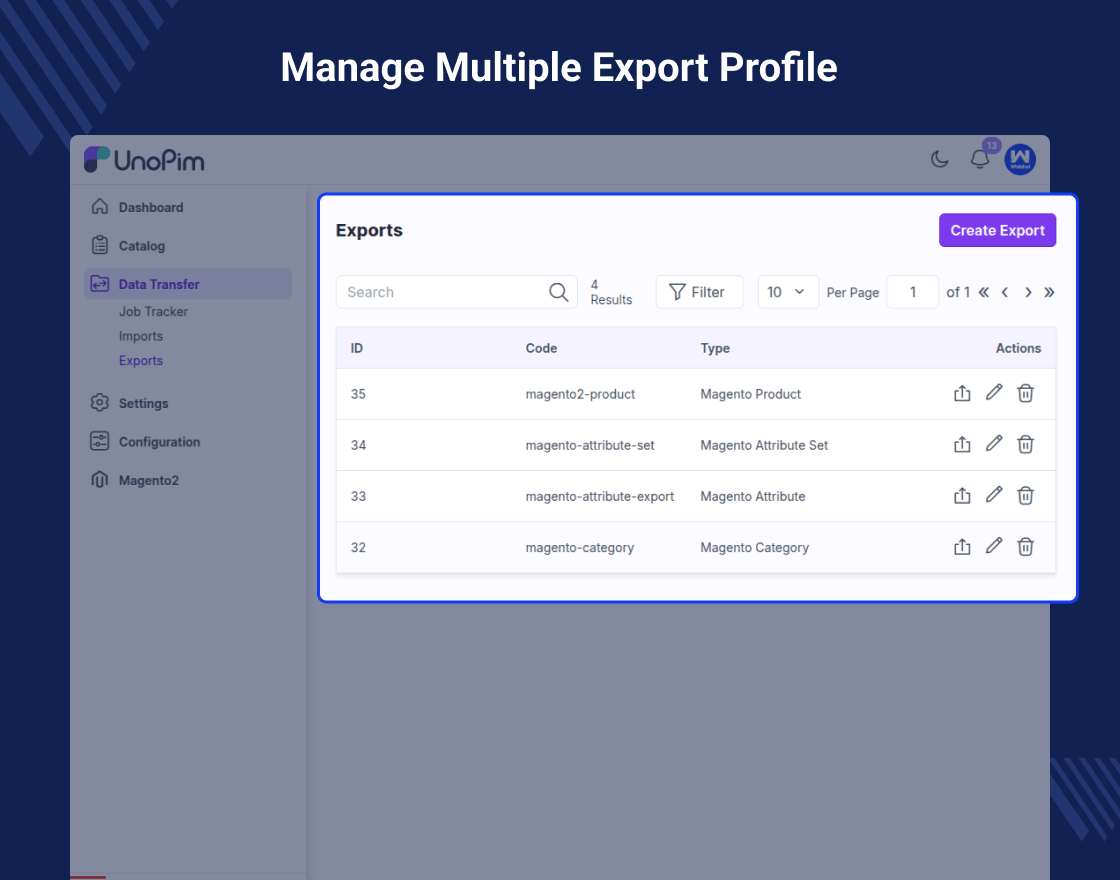Viewport: 1120px width, 880px height.
Task: Go to Exports submenu
Action: (141, 361)
